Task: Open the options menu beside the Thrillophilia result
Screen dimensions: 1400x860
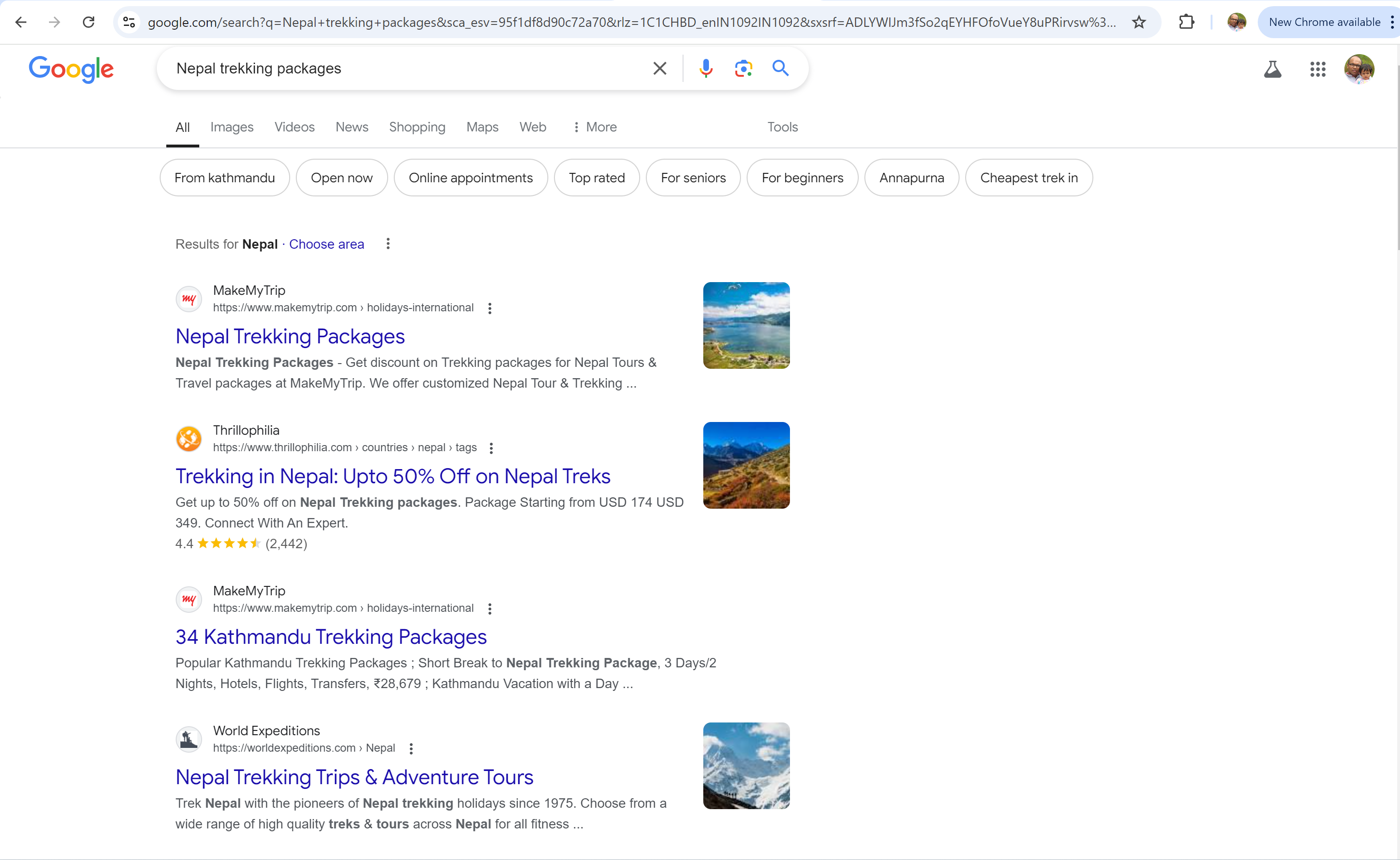Action: (491, 448)
